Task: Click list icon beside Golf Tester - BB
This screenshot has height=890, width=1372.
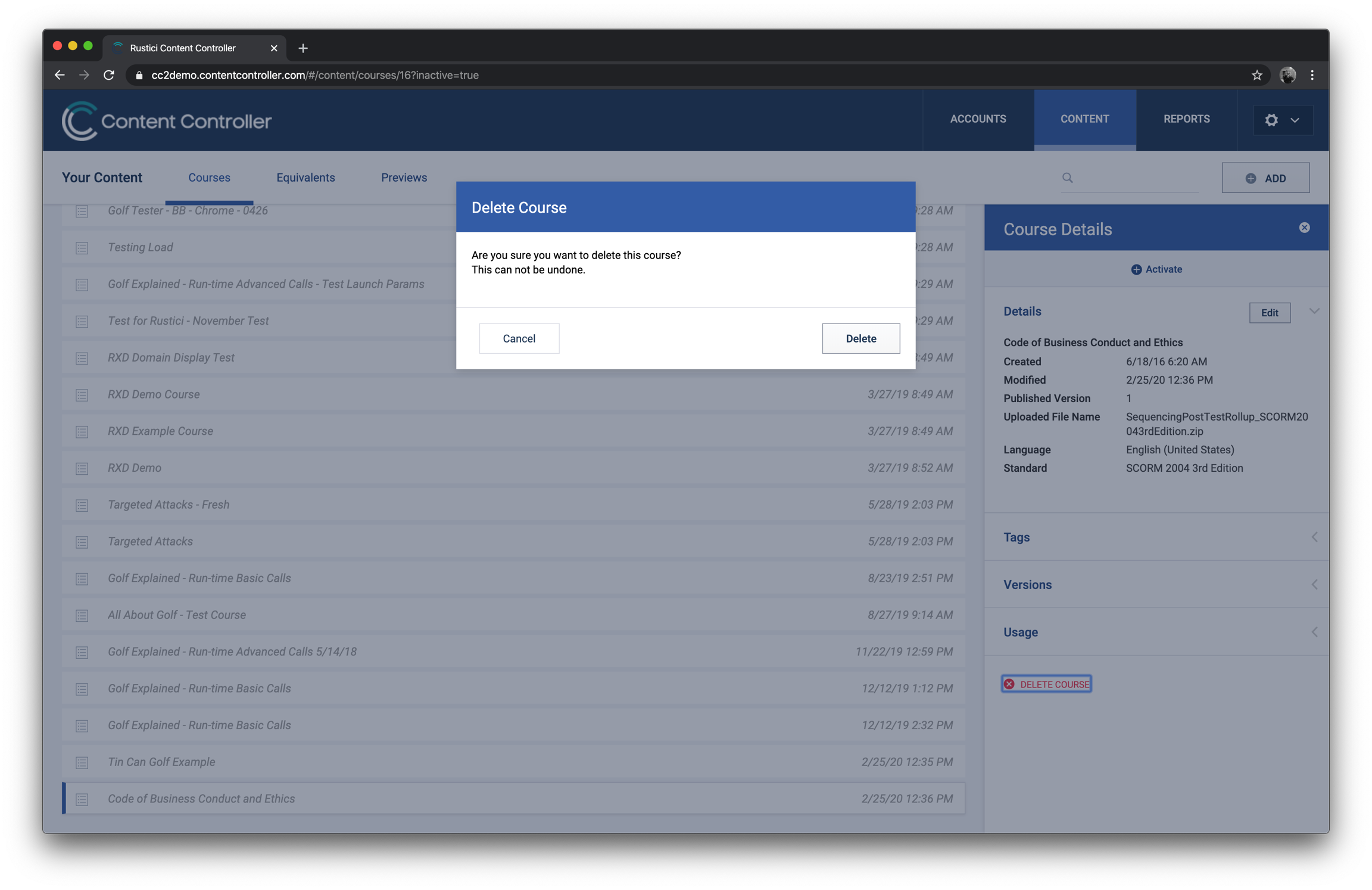Action: (x=82, y=211)
